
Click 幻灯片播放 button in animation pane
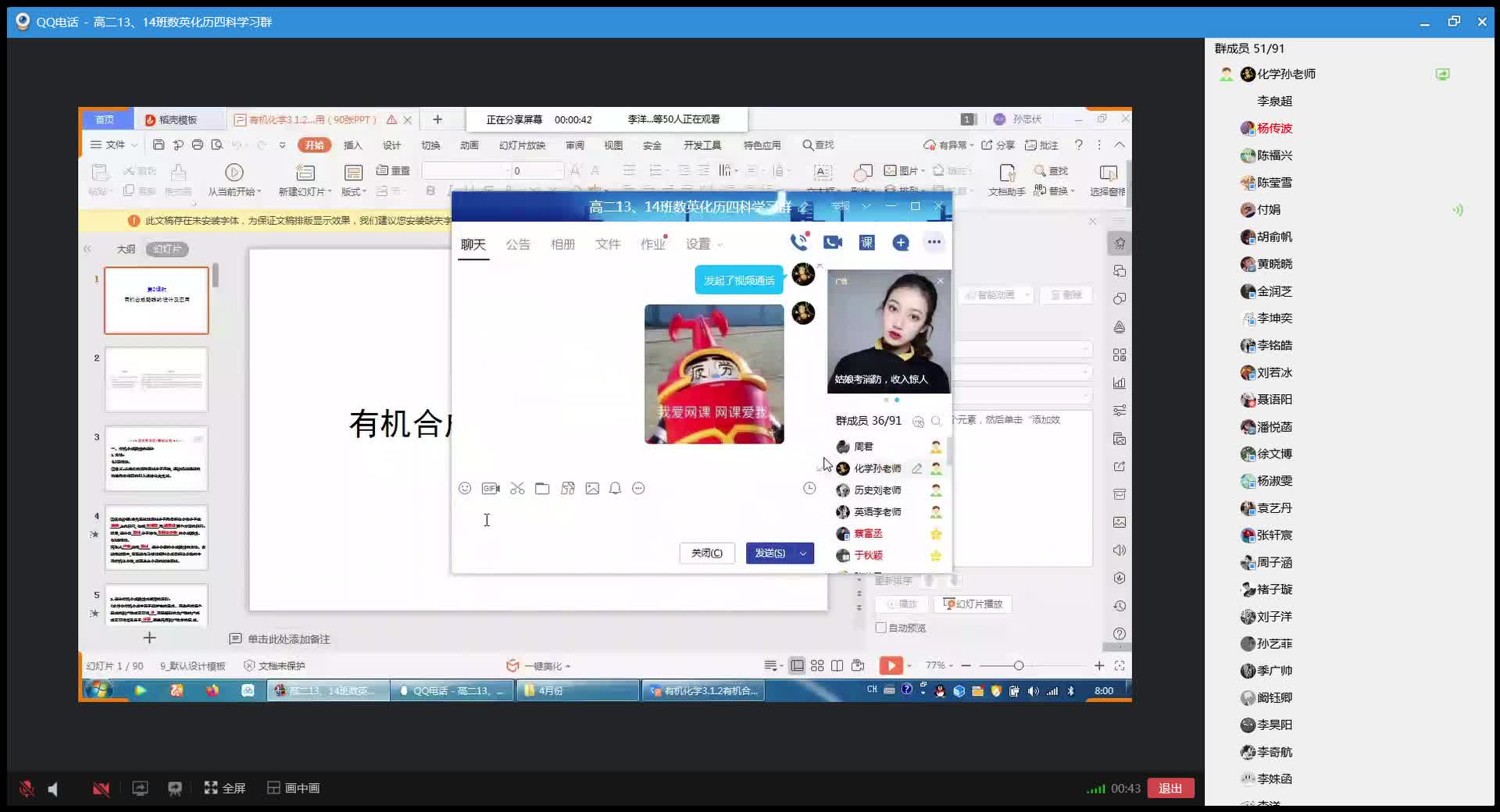(973, 604)
